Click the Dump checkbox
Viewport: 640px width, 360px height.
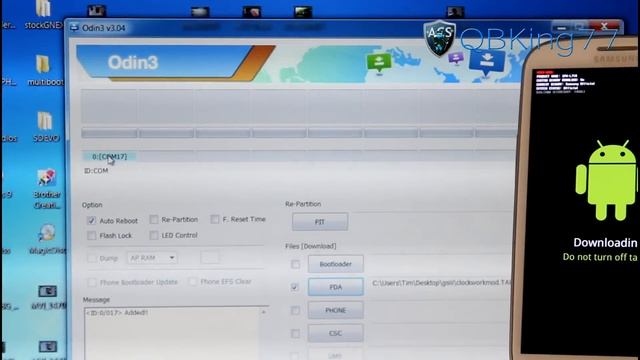92,258
